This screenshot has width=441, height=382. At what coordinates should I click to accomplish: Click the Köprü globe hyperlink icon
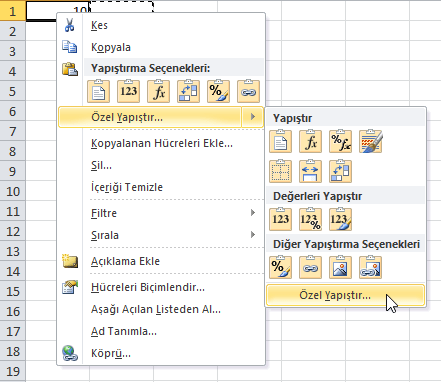(x=70, y=353)
